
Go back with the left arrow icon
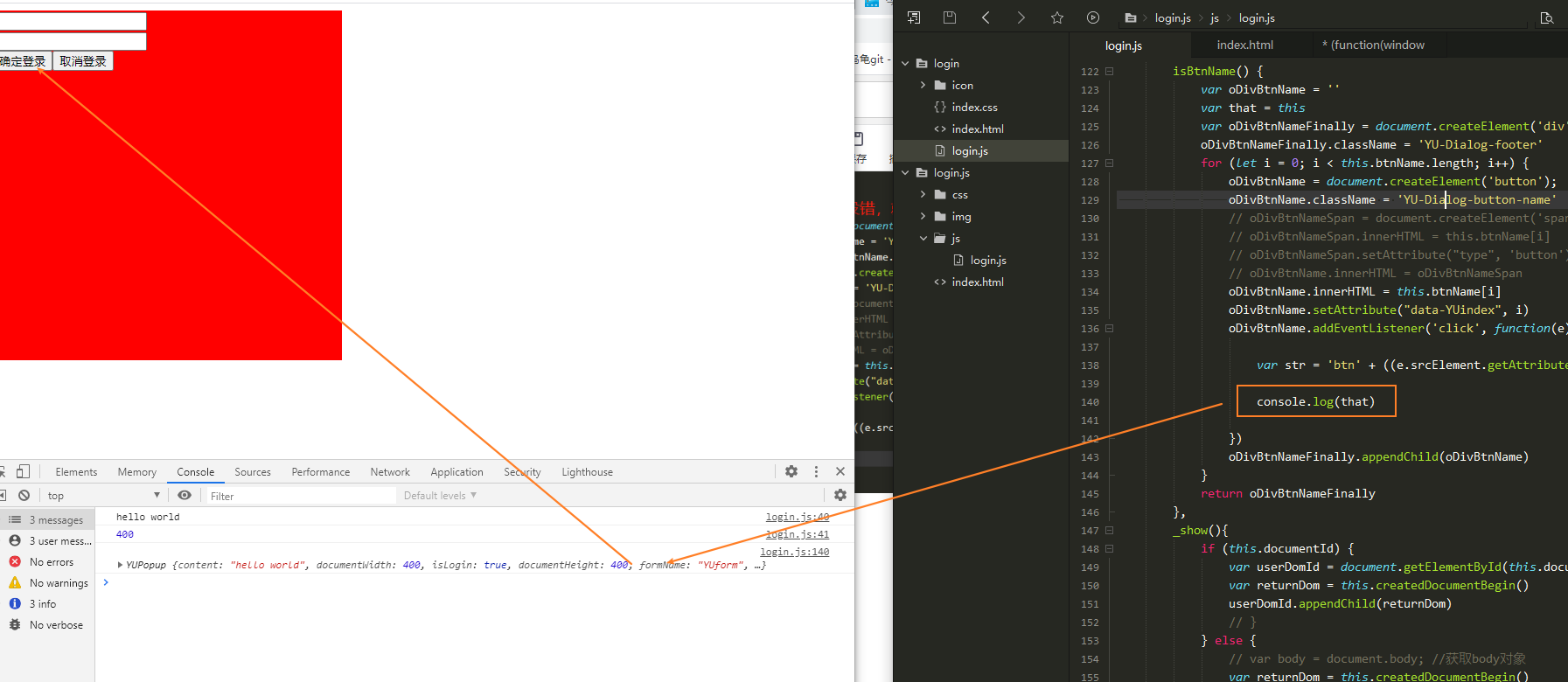[x=986, y=17]
